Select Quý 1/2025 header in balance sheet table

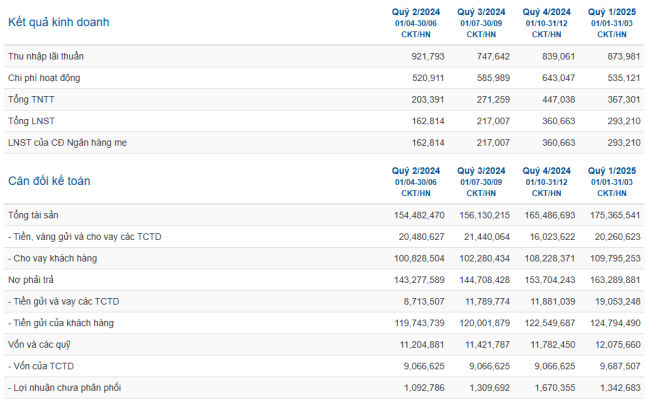click(x=612, y=171)
